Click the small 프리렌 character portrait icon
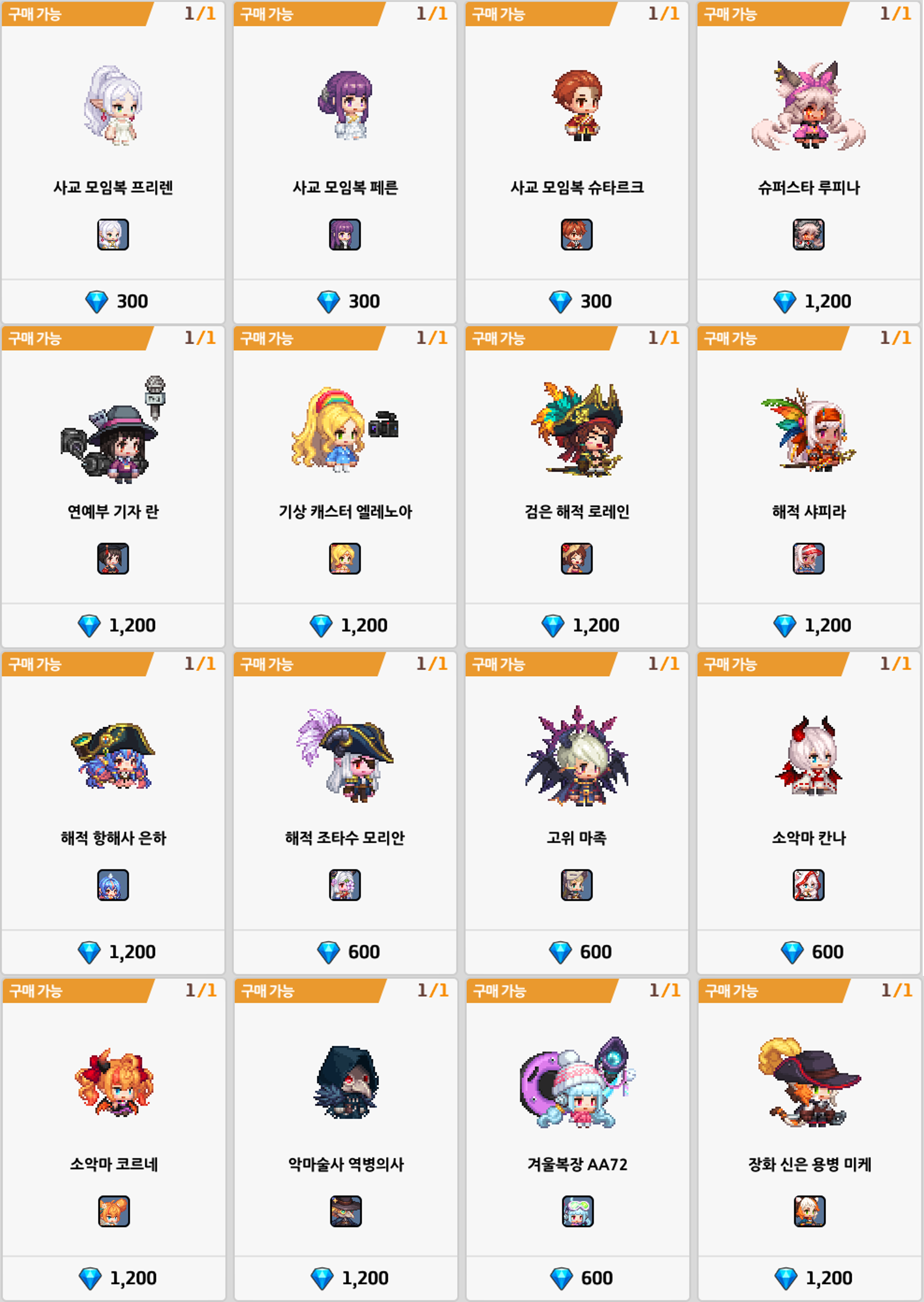The width and height of the screenshot is (924, 1302). [113, 235]
